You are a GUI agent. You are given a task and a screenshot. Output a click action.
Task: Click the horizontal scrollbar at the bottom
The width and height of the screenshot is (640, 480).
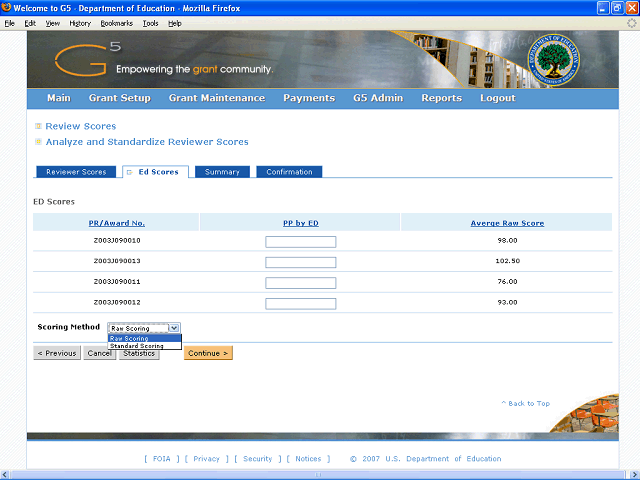318,475
